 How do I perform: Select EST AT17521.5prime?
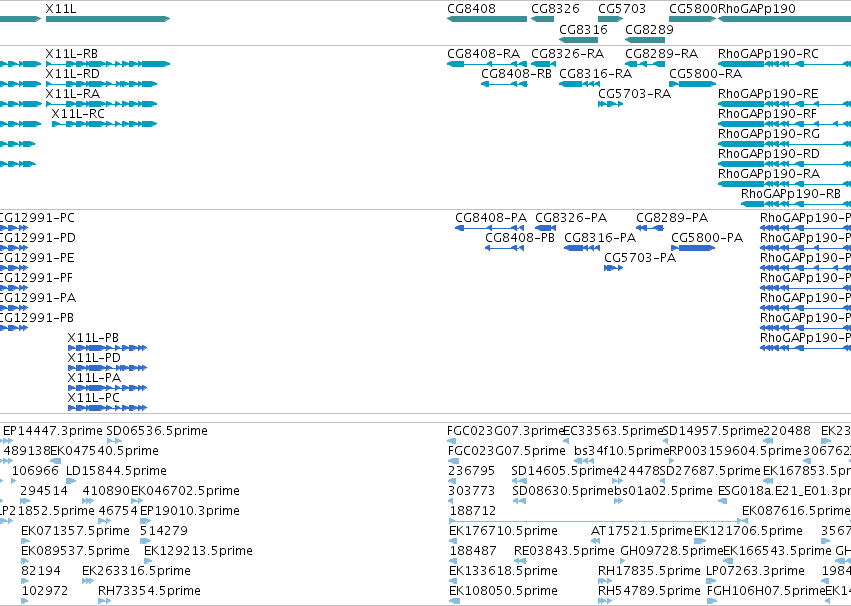642,531
